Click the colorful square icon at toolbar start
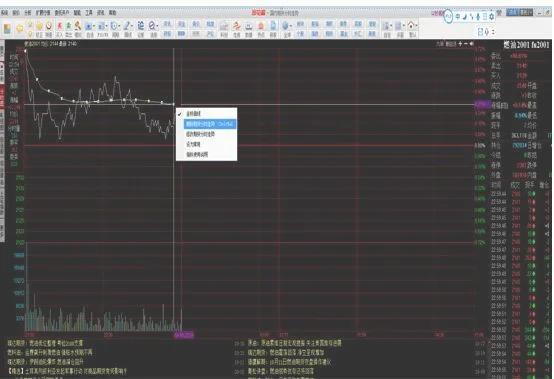Screen dimensions: 554x379 7,29
